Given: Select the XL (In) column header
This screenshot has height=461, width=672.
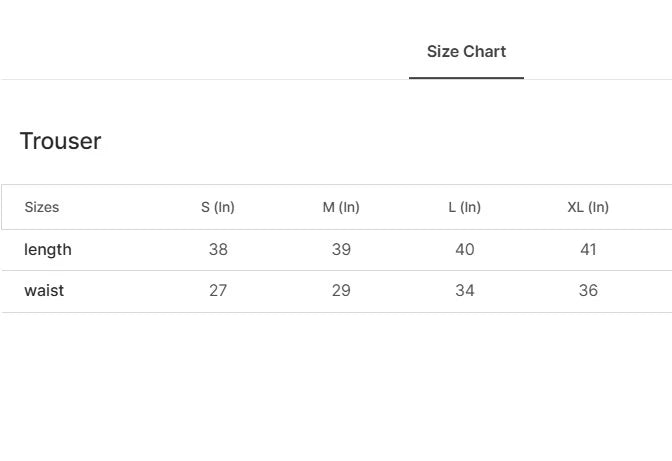Looking at the screenshot, I should click(588, 207).
